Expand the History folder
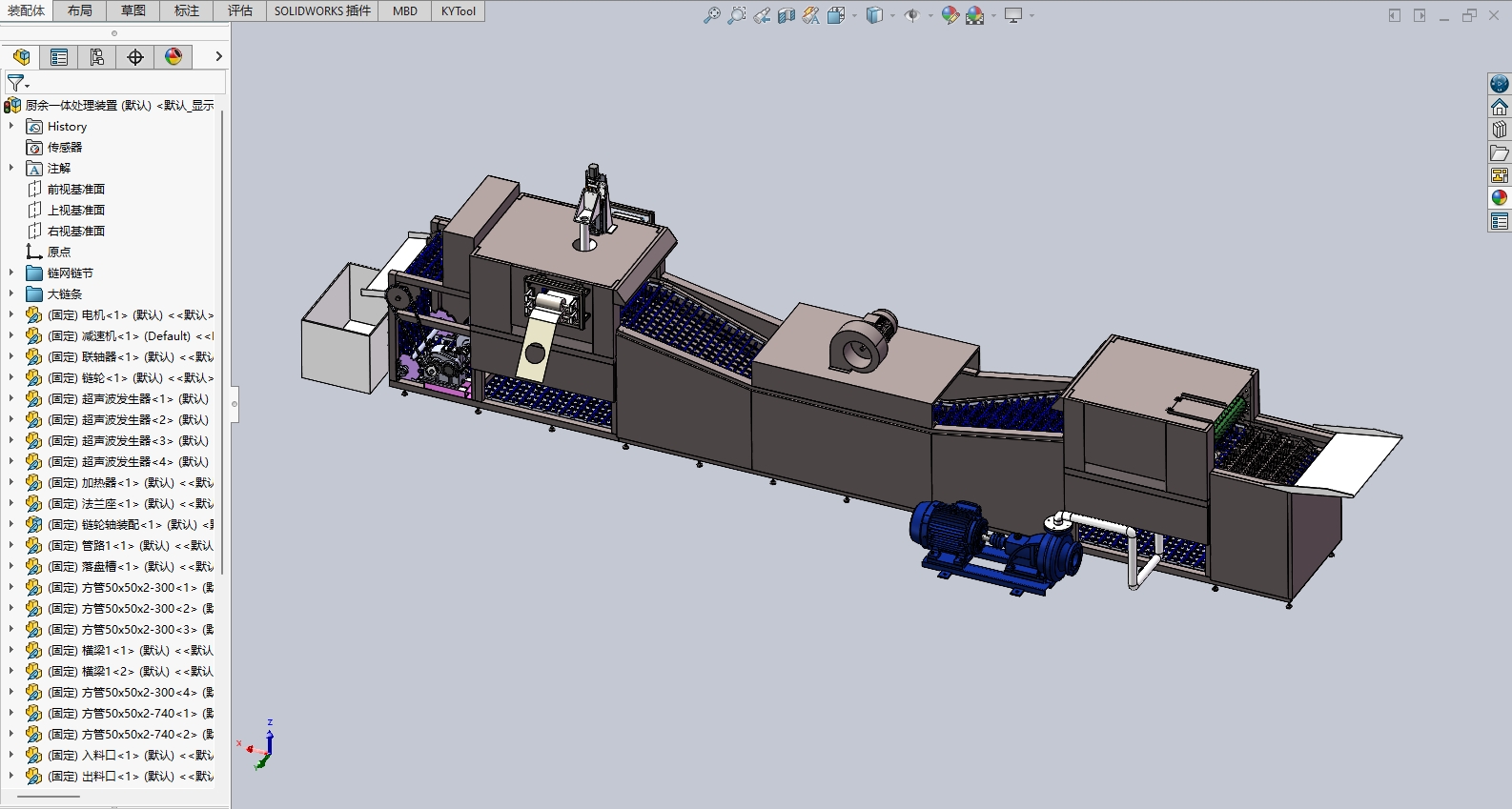The height and width of the screenshot is (809, 1512). point(11,126)
